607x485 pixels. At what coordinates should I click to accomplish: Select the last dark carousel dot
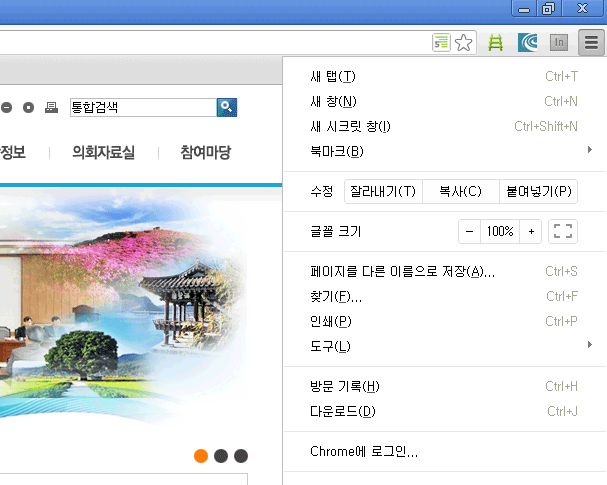point(241,456)
